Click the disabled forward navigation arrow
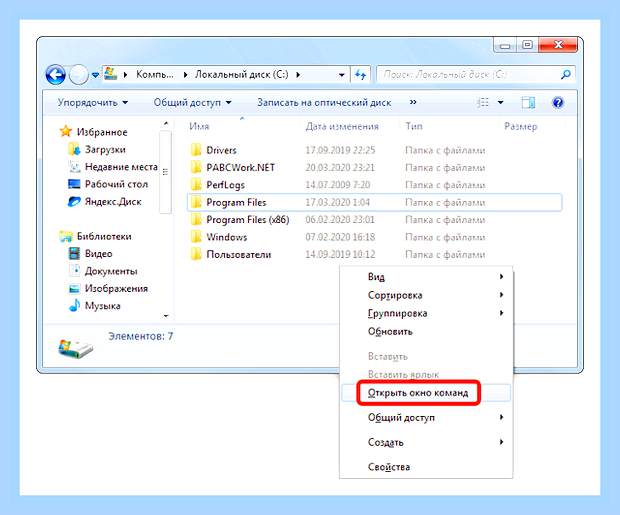620x515 pixels. pos(78,74)
